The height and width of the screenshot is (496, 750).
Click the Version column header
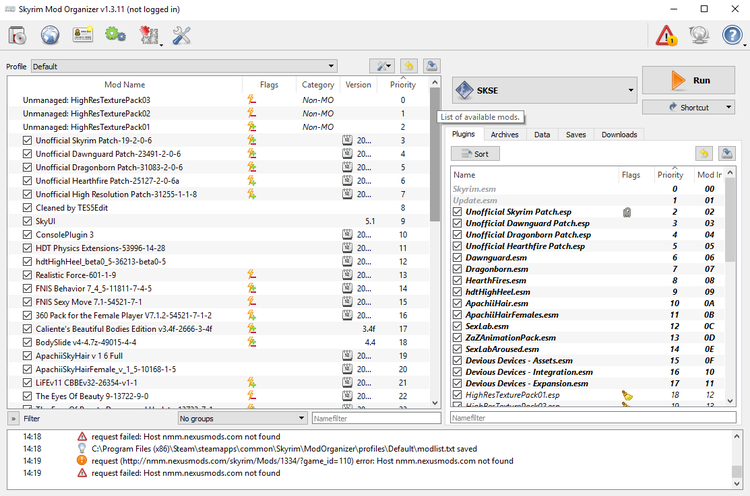(x=358, y=84)
